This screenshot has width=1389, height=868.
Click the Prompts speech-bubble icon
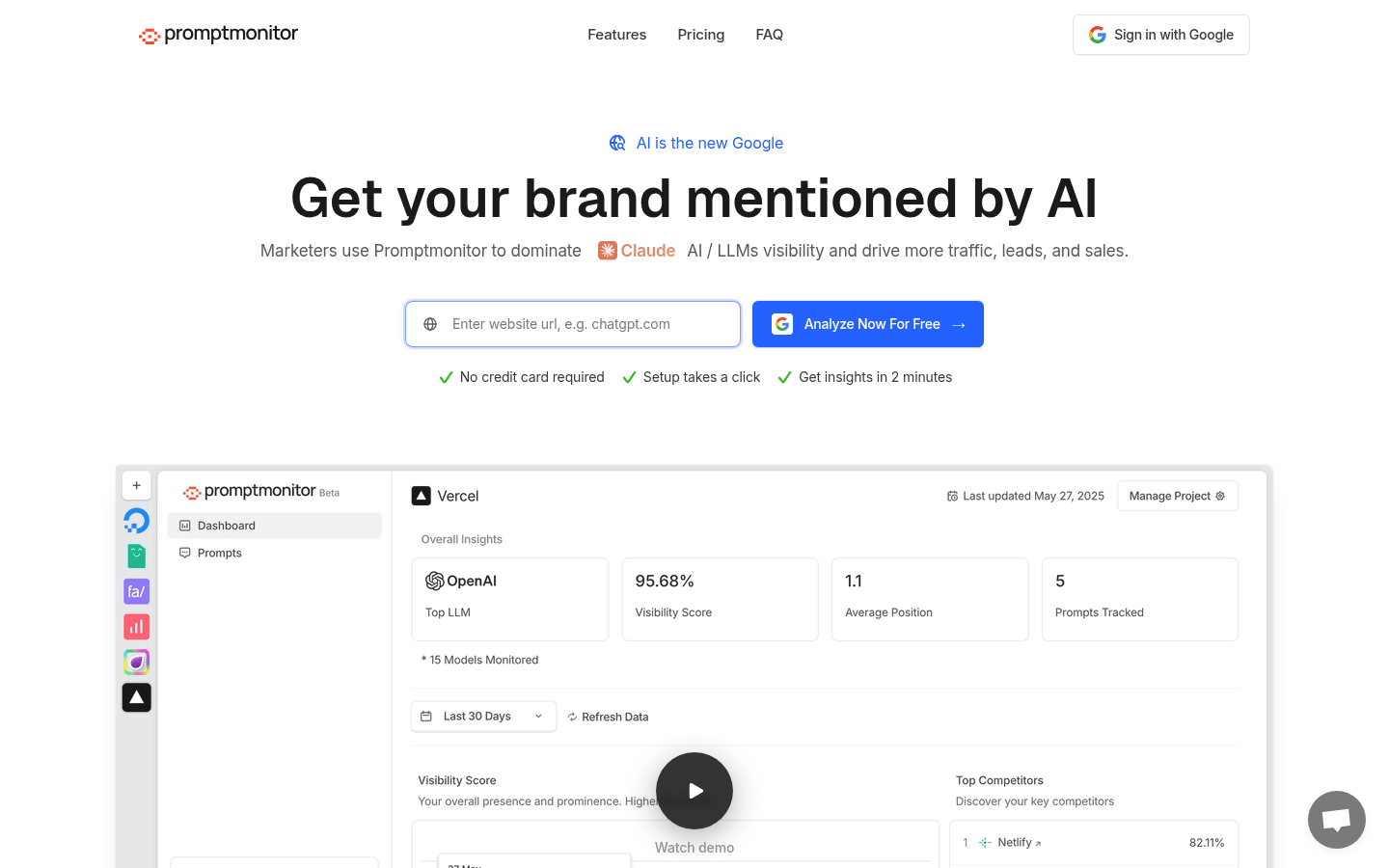[185, 553]
